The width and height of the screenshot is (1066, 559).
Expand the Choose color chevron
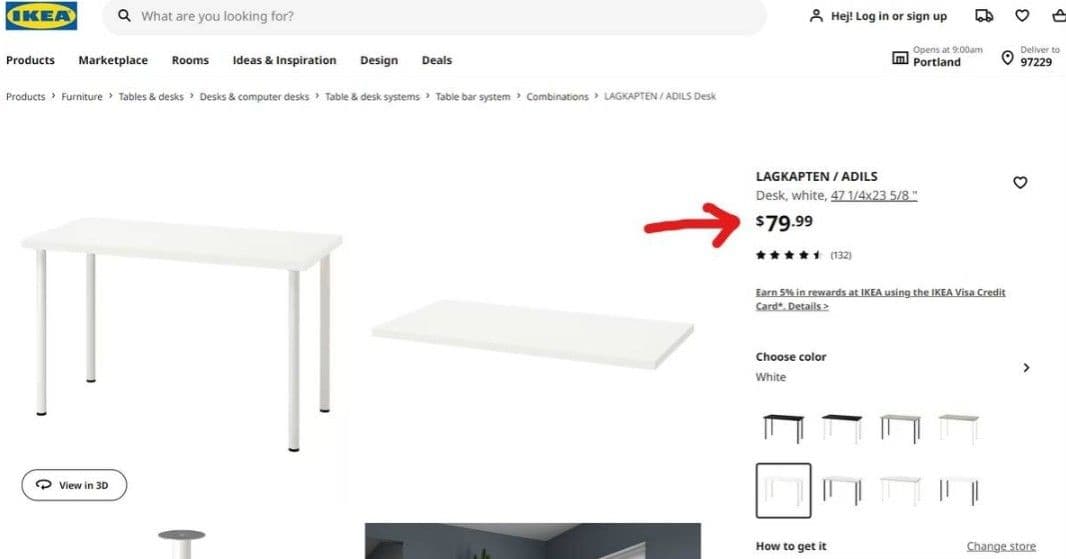(1026, 367)
